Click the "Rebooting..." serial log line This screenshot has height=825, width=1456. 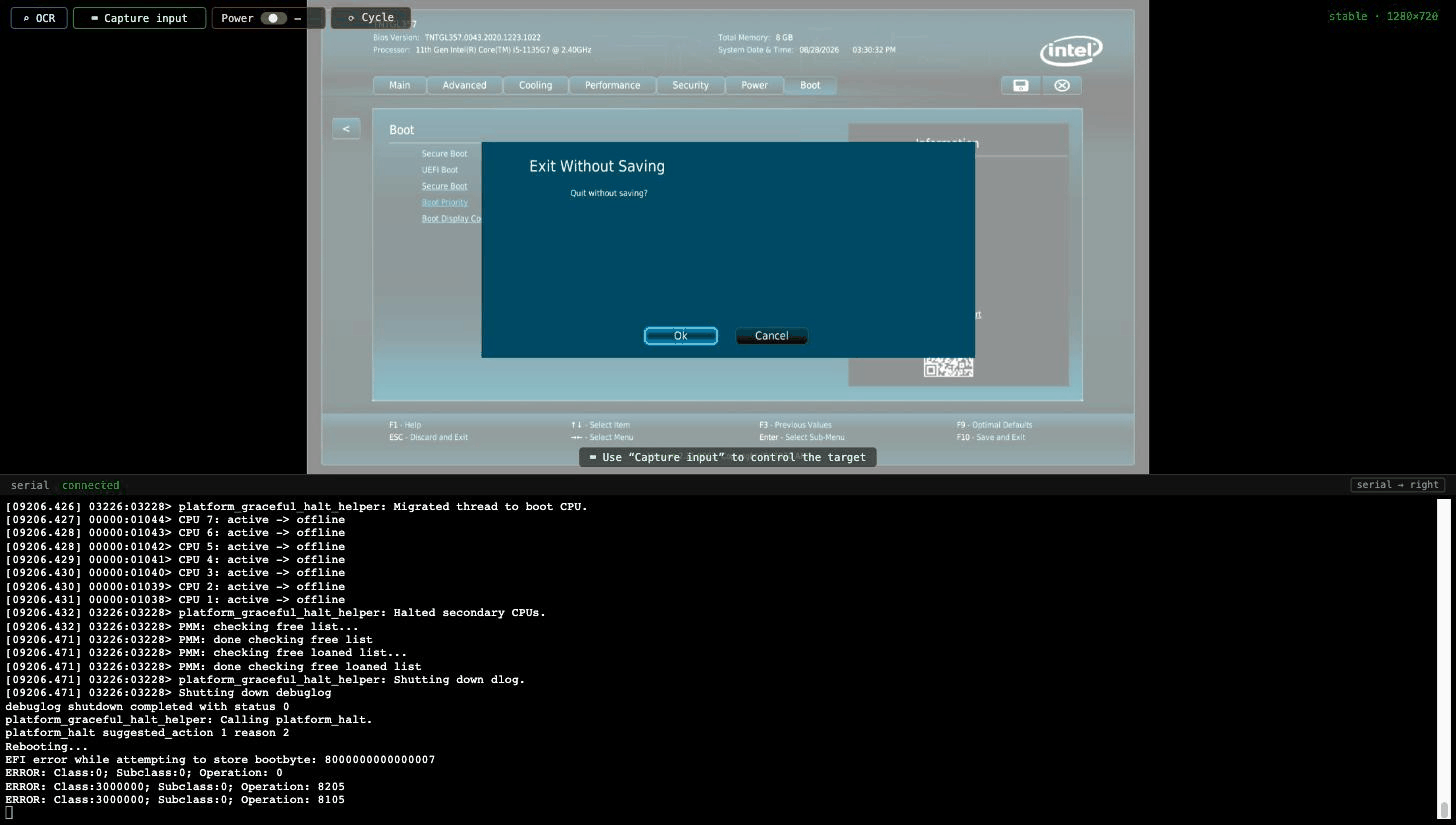point(46,746)
